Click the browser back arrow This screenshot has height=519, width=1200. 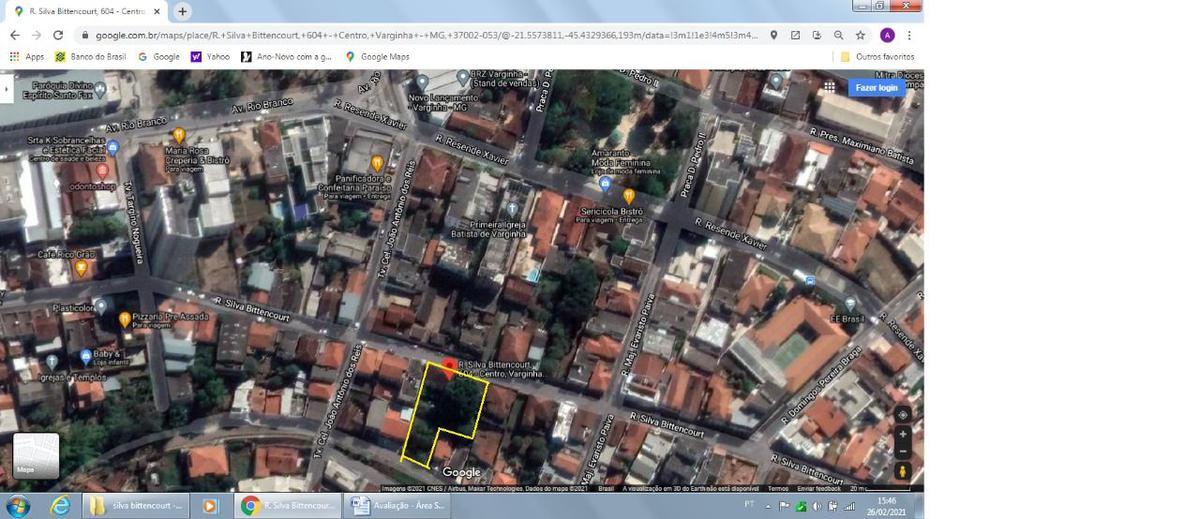coord(14,35)
